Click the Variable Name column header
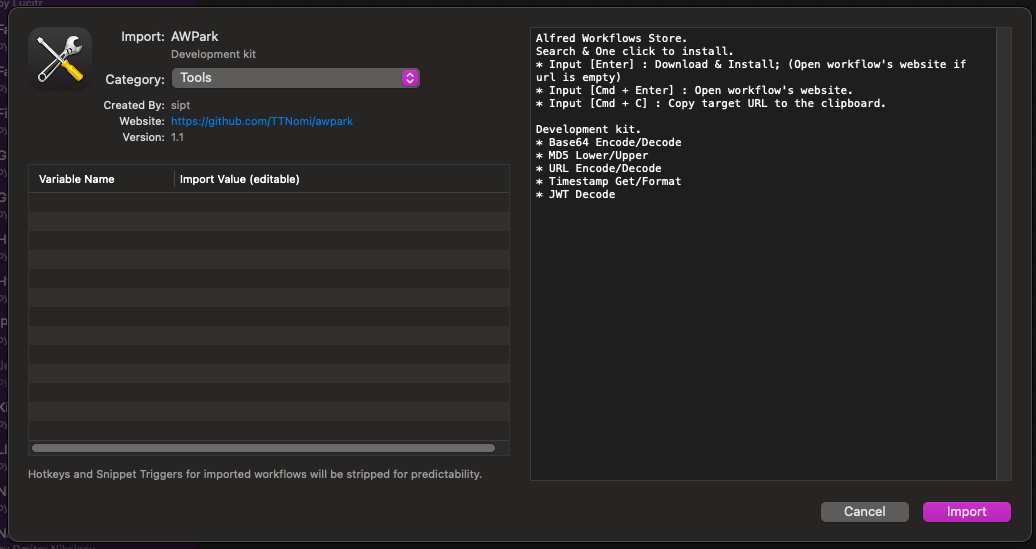This screenshot has height=549, width=1036. [77, 179]
